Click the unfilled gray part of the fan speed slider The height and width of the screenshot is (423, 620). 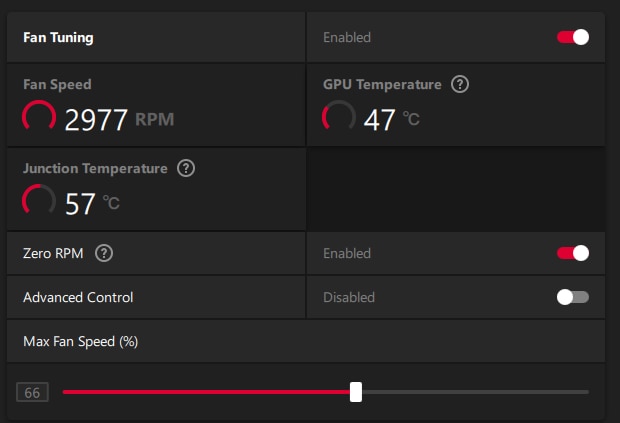475,392
